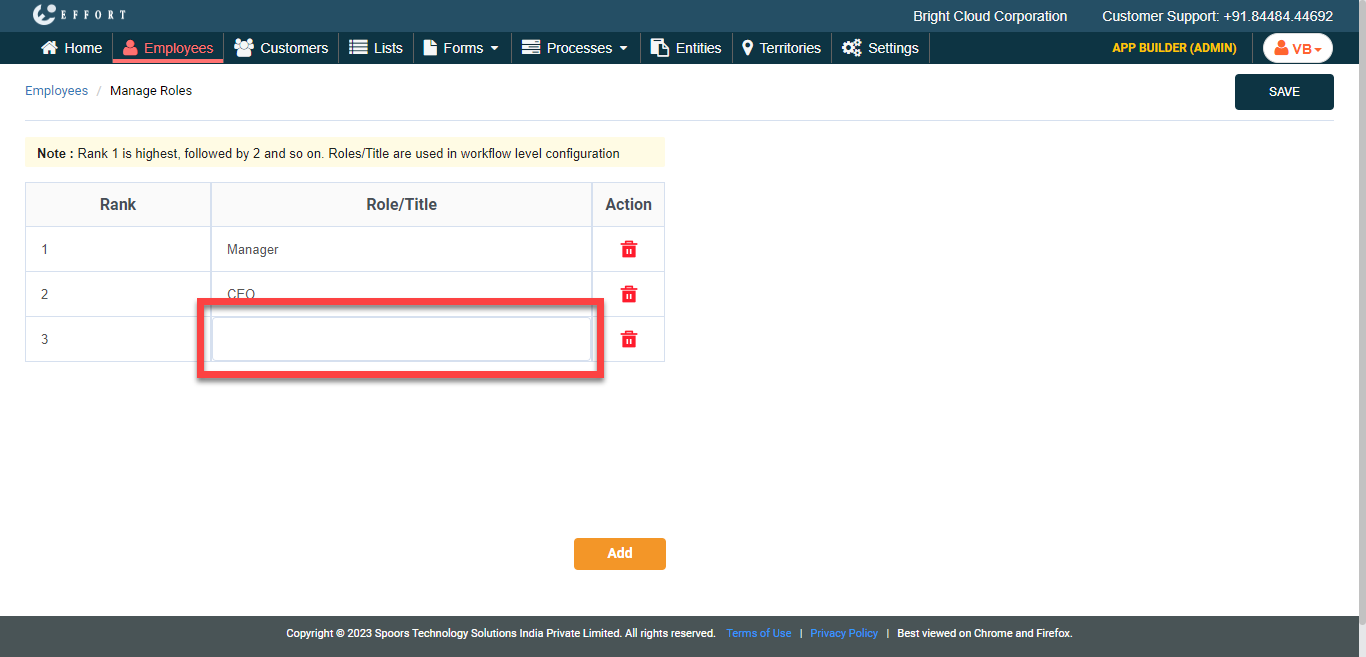Screen dimensions: 1366x657
Task: Click the orange Add button
Action: point(619,554)
